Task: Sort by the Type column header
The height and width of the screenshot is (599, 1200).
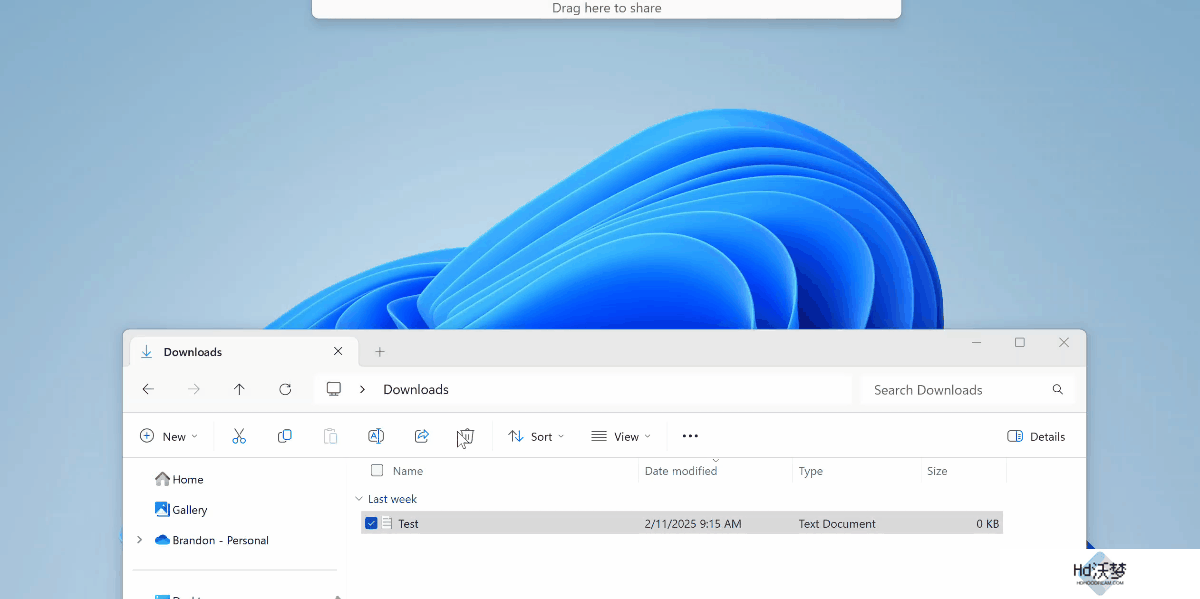Action: [x=811, y=471]
